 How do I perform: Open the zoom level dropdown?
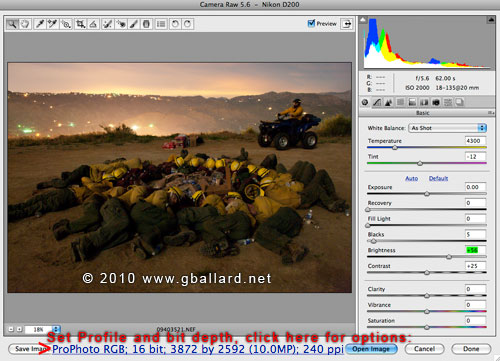pos(56,329)
